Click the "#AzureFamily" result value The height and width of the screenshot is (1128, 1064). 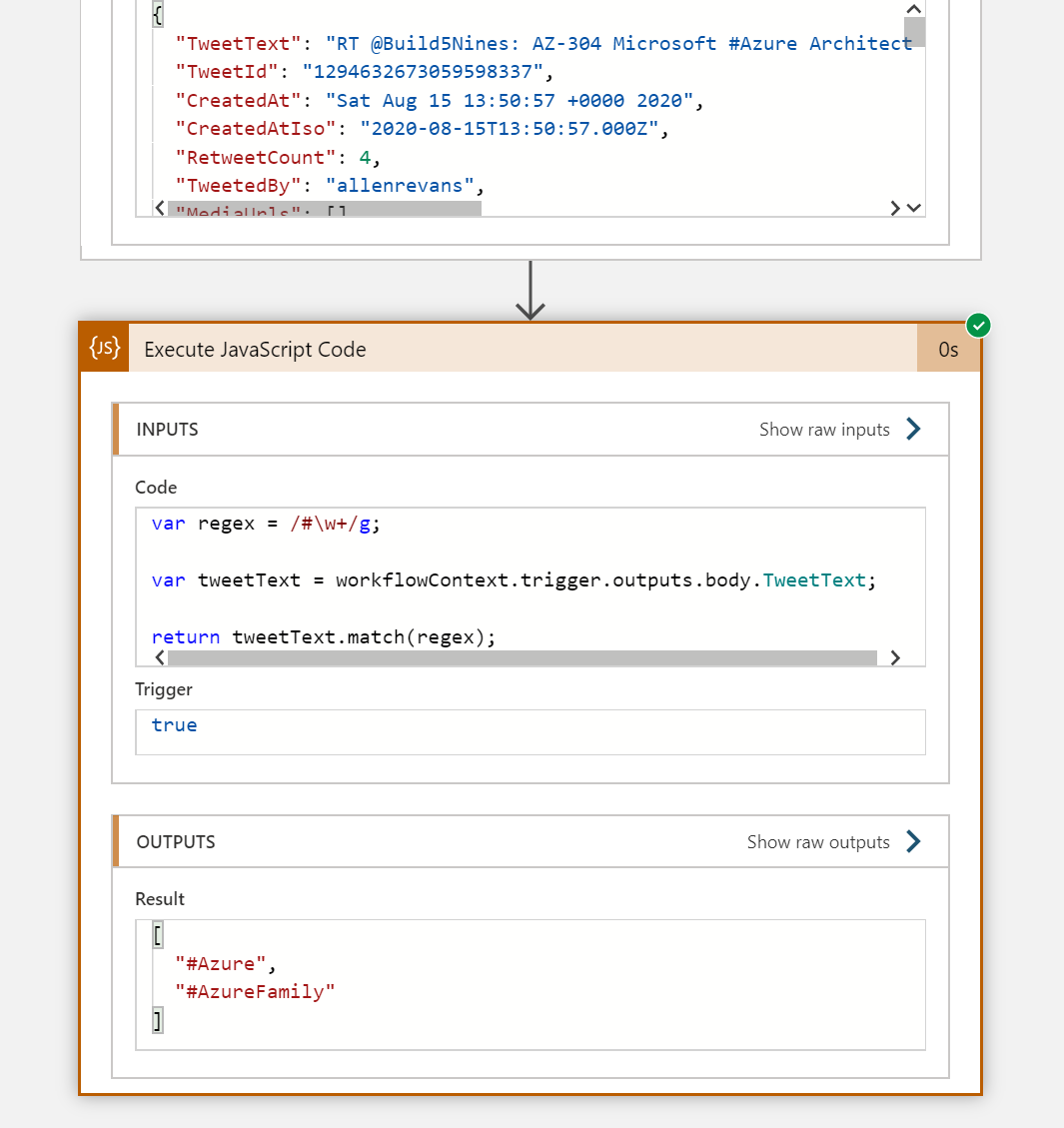pos(255,992)
